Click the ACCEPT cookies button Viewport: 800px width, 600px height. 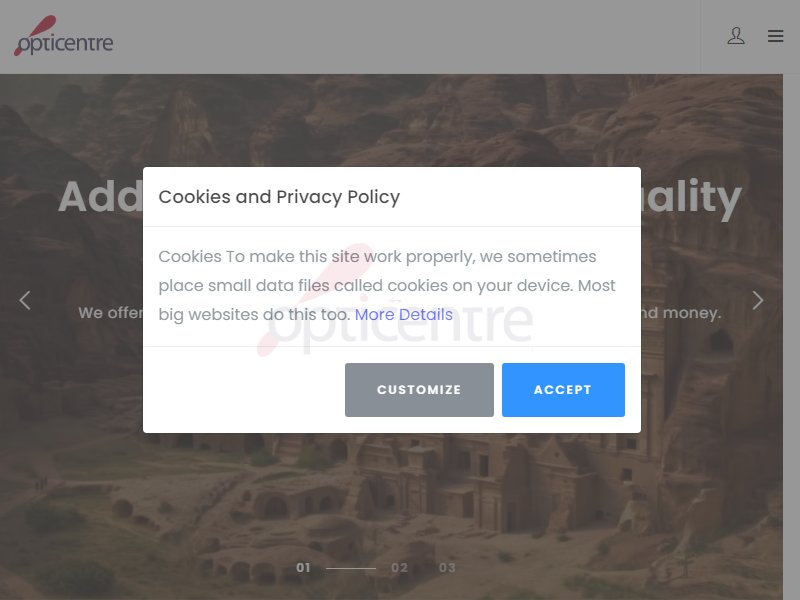click(x=563, y=390)
